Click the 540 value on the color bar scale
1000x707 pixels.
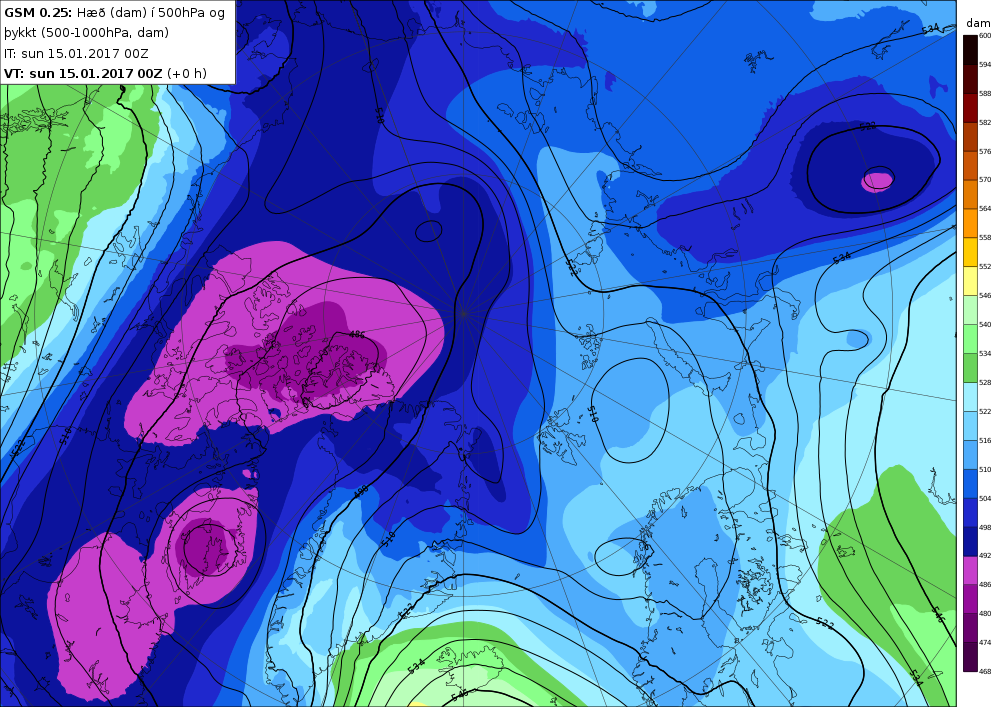click(985, 324)
